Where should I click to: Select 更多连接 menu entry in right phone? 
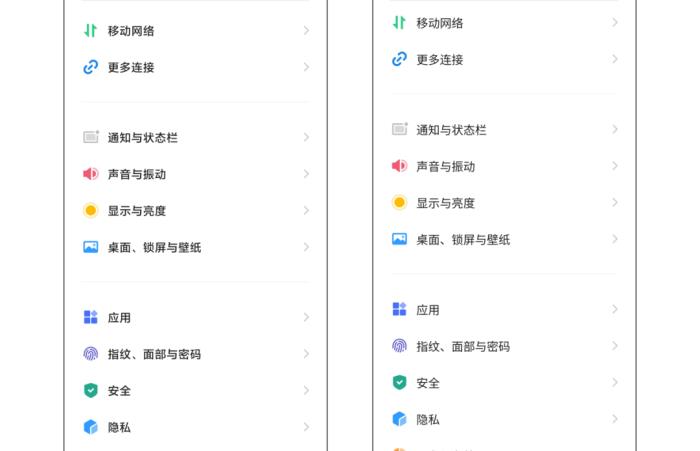point(504,59)
